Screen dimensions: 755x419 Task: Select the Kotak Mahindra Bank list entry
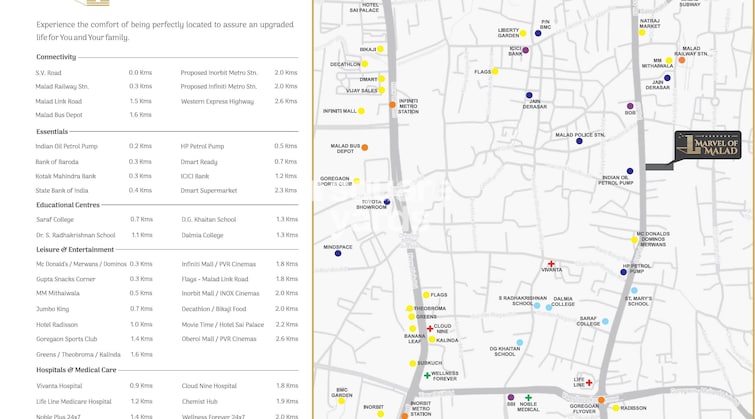pos(66,176)
